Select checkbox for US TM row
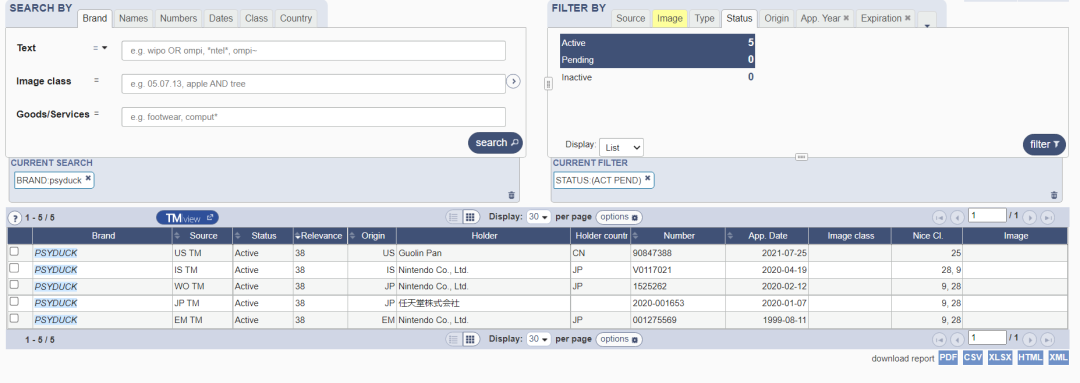Viewport: 1080px width, 383px height. pyautogui.click(x=14, y=252)
